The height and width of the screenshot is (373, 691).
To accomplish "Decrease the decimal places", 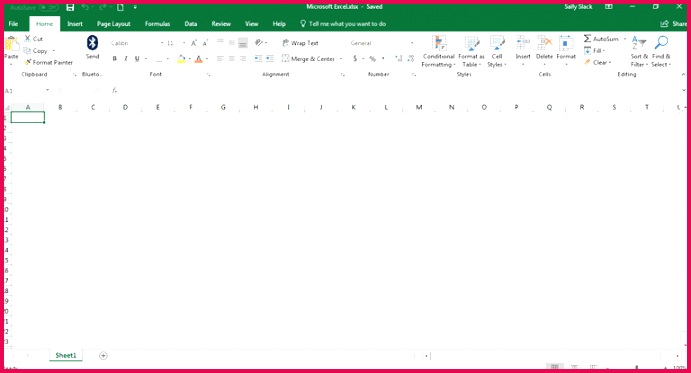I will pos(411,59).
